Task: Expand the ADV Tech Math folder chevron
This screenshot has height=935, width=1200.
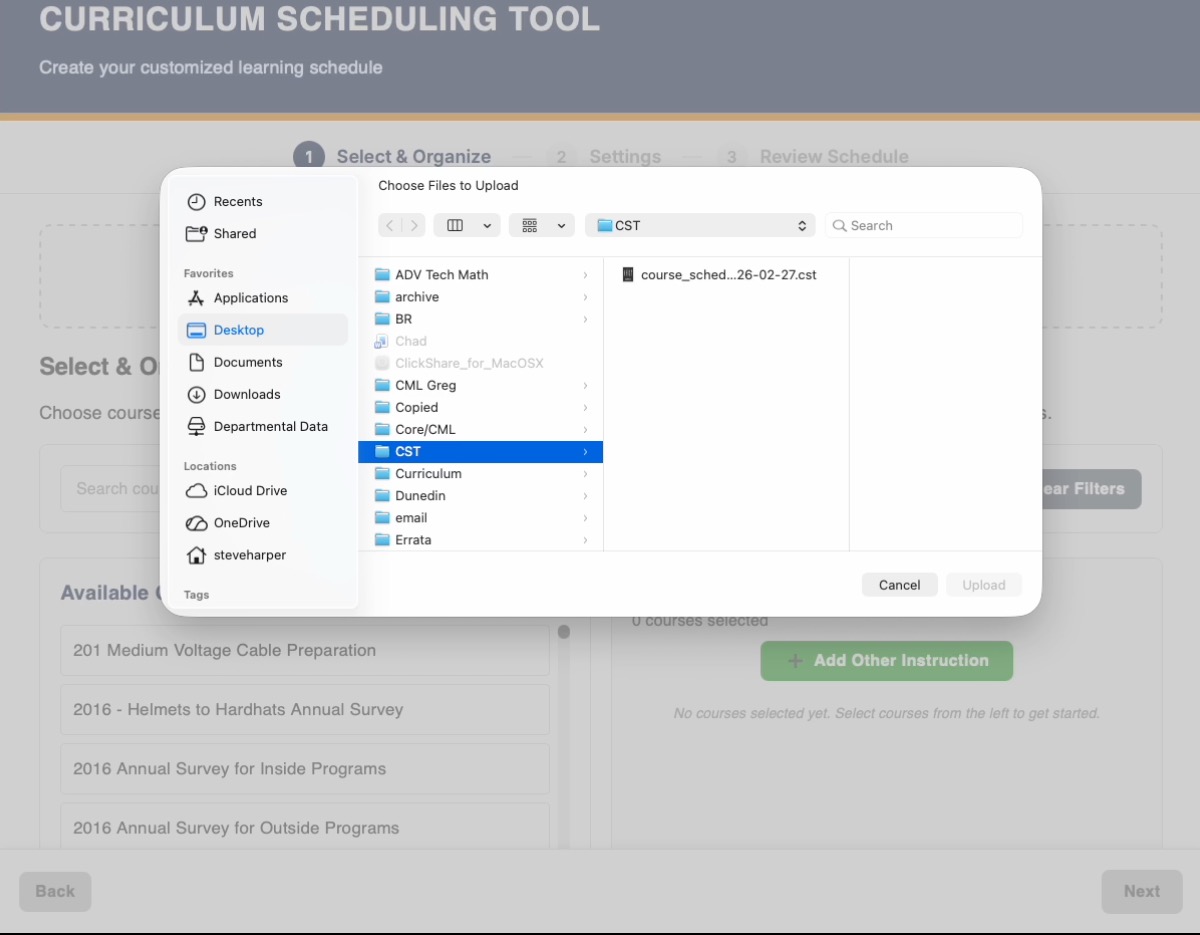Action: (585, 275)
